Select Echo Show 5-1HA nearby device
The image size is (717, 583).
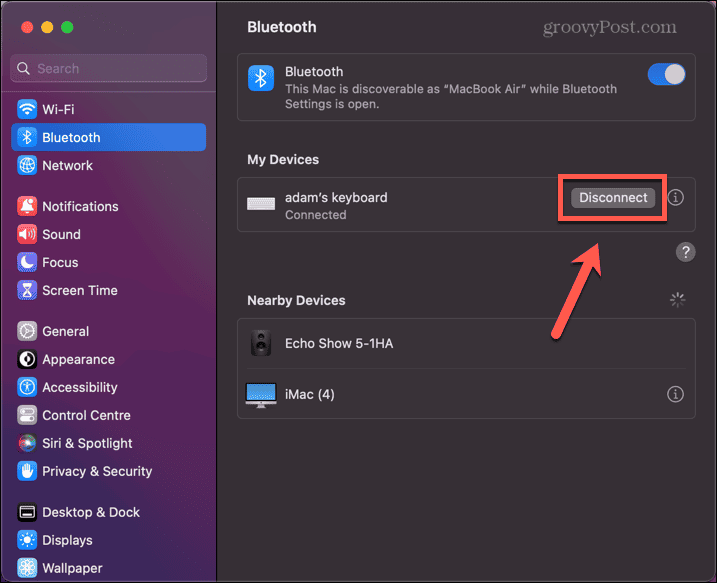(466, 343)
